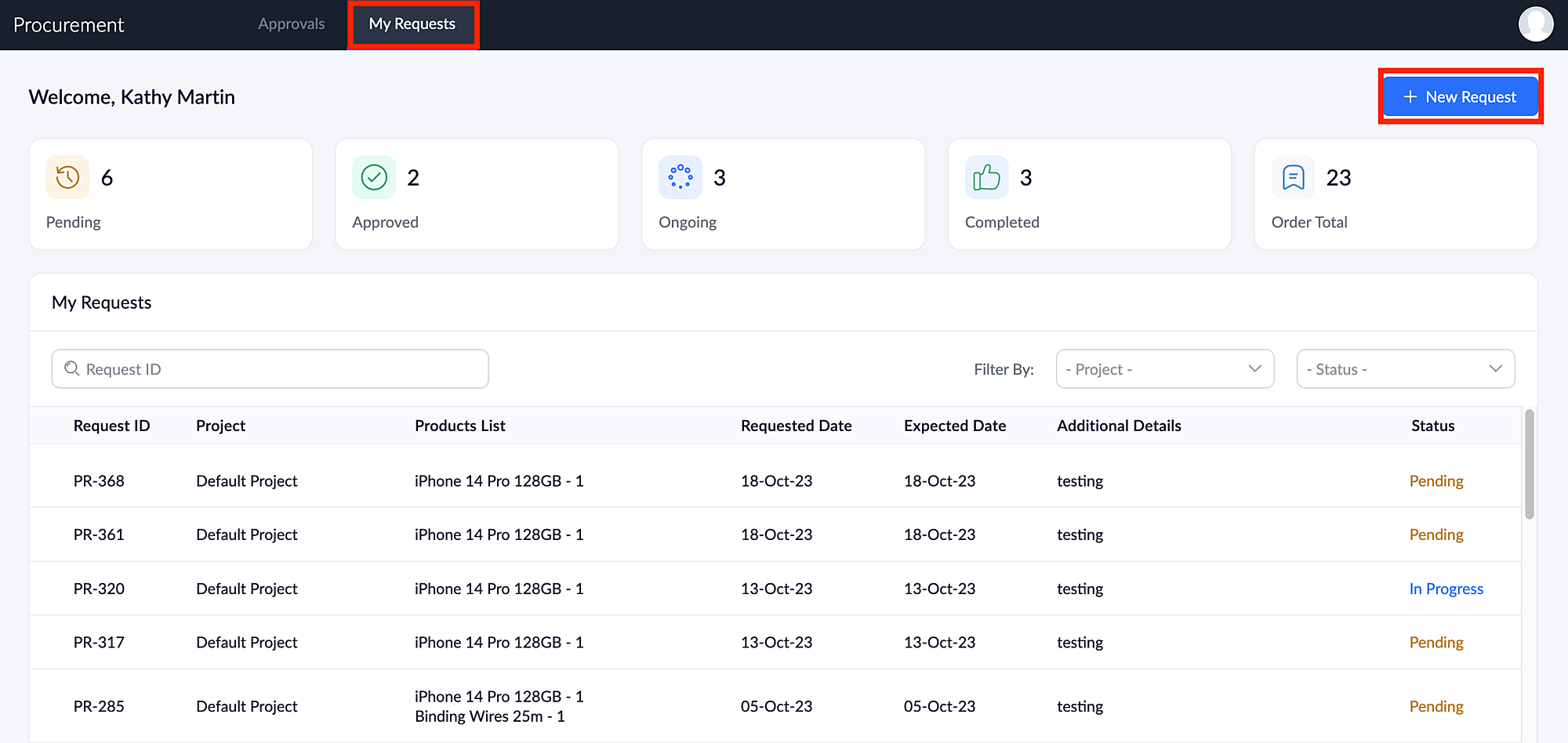Click the Products List column header
This screenshot has width=1568, height=743.
(460, 426)
